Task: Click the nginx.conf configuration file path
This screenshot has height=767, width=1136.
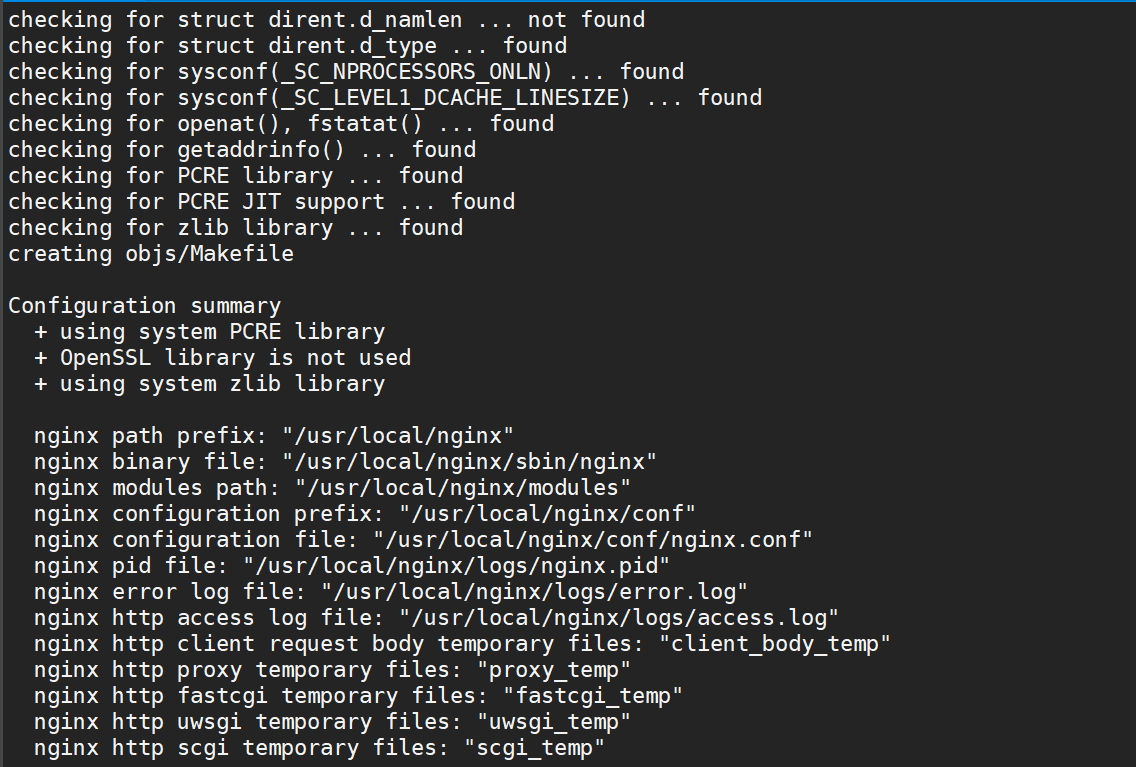Action: pyautogui.click(x=593, y=540)
